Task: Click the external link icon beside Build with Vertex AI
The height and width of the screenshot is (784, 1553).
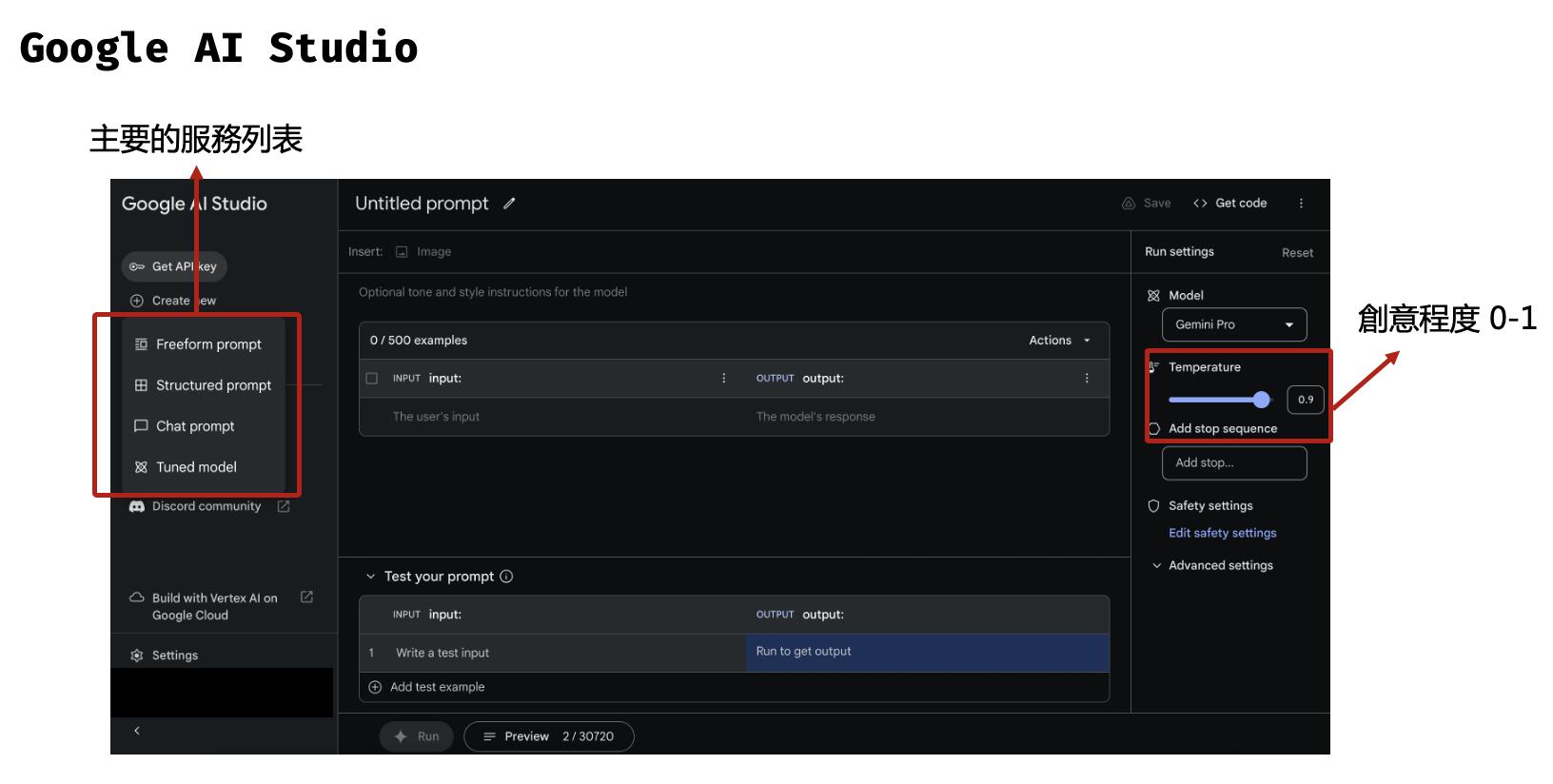Action: [x=306, y=598]
